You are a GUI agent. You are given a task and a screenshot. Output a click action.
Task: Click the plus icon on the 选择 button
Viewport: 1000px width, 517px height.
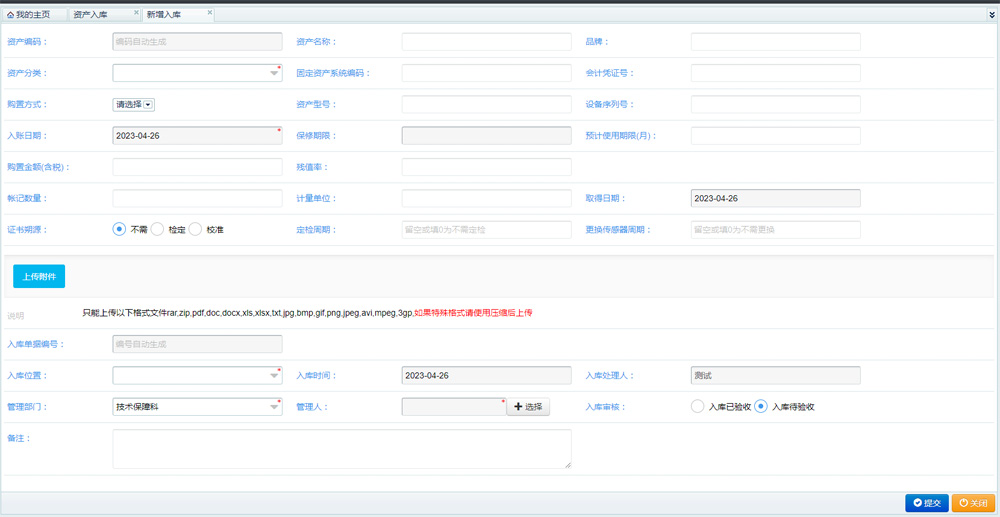tap(517, 407)
